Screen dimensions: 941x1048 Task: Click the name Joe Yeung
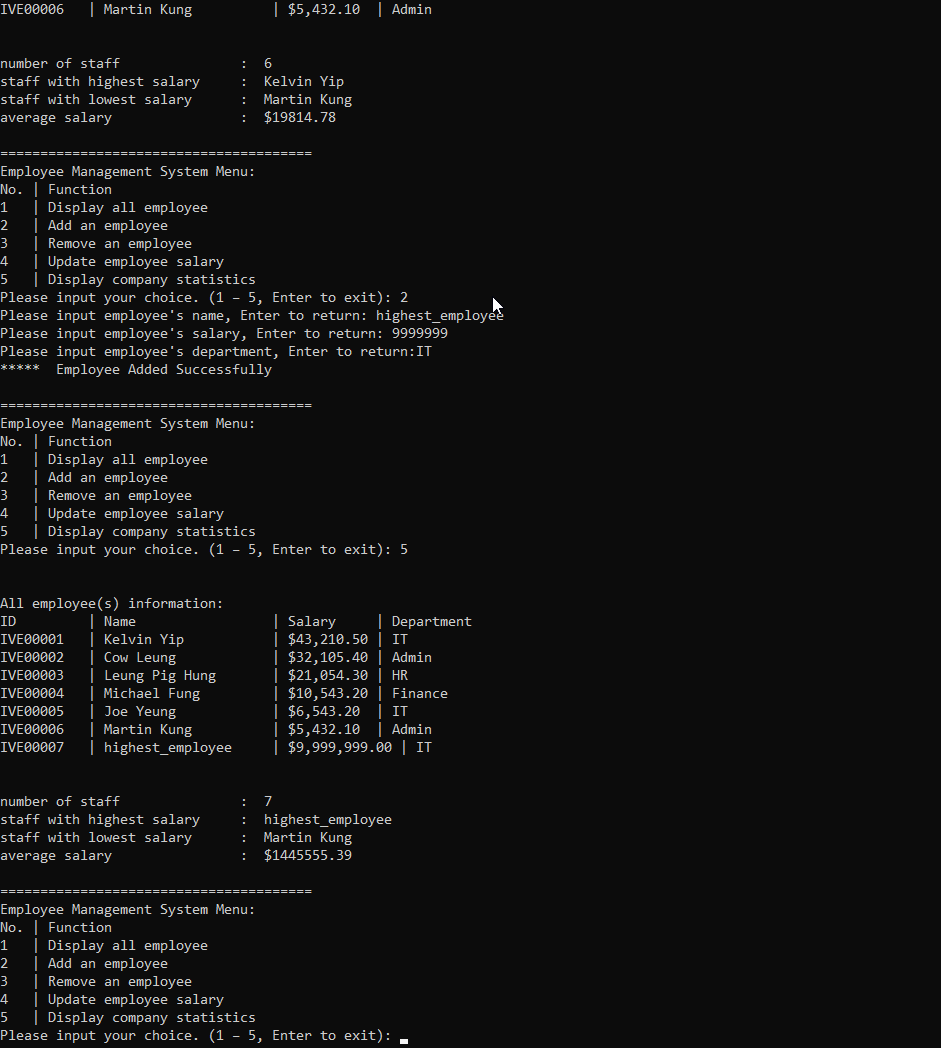click(x=140, y=712)
